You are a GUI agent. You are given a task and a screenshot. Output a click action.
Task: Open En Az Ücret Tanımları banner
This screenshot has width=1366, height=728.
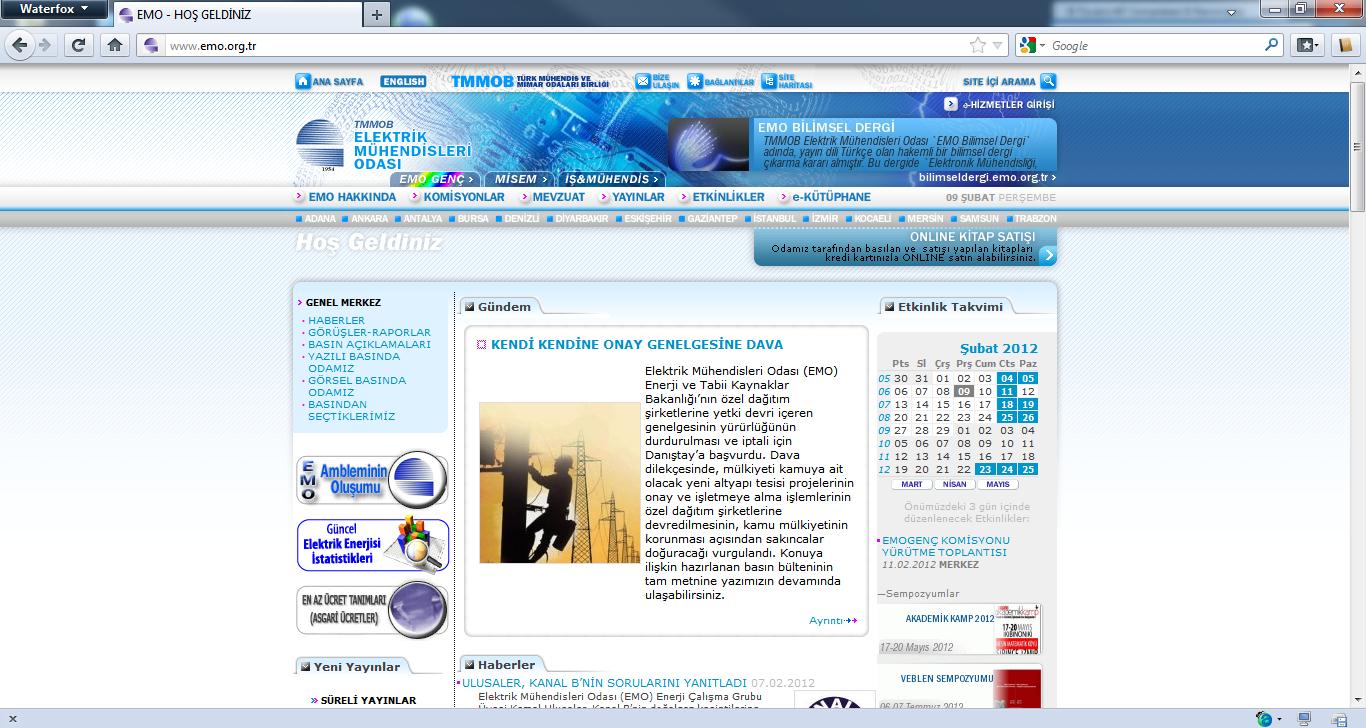[x=372, y=609]
